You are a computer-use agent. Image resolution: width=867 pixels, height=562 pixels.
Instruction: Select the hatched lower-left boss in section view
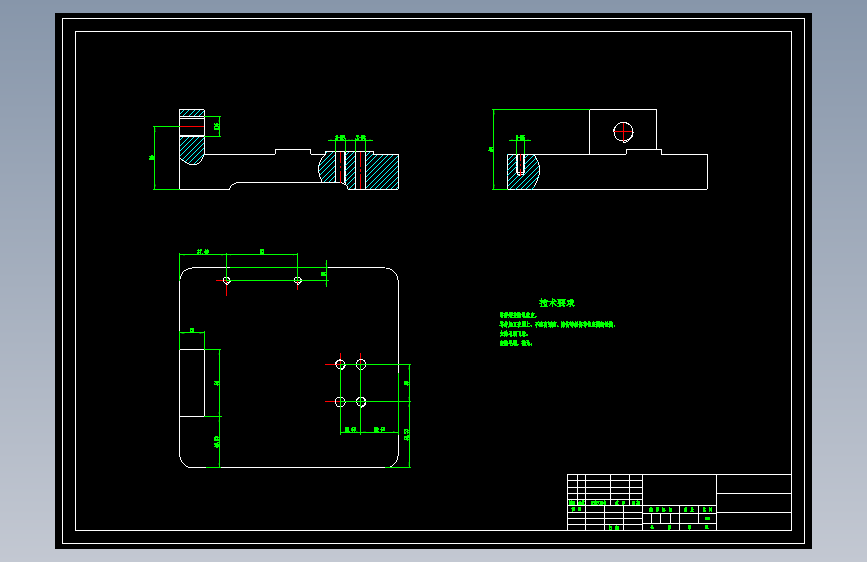pyautogui.click(x=191, y=150)
